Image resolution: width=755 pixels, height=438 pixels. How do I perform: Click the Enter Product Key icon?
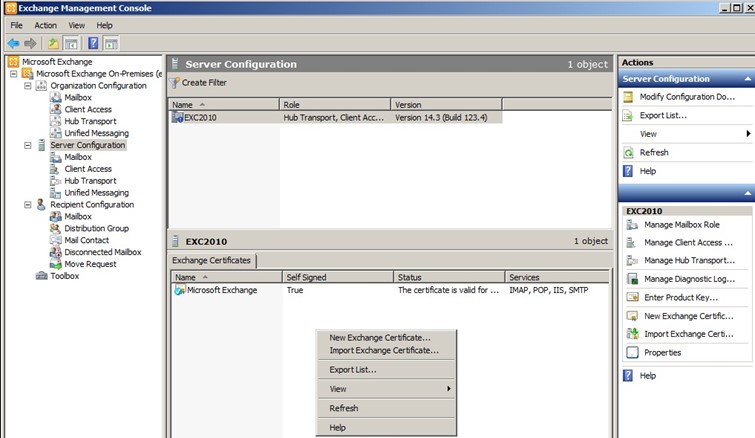pos(632,297)
